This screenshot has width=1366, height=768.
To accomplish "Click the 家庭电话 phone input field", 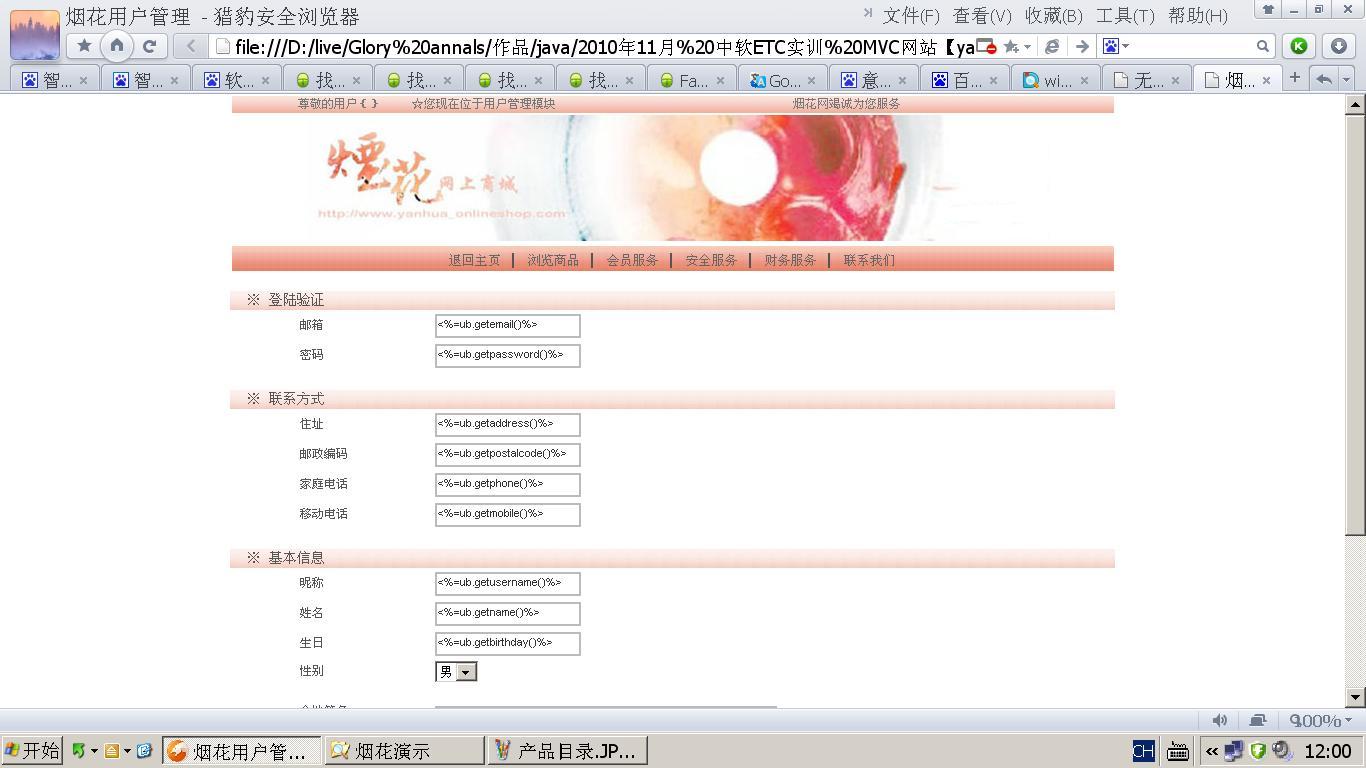I will coord(507,485).
